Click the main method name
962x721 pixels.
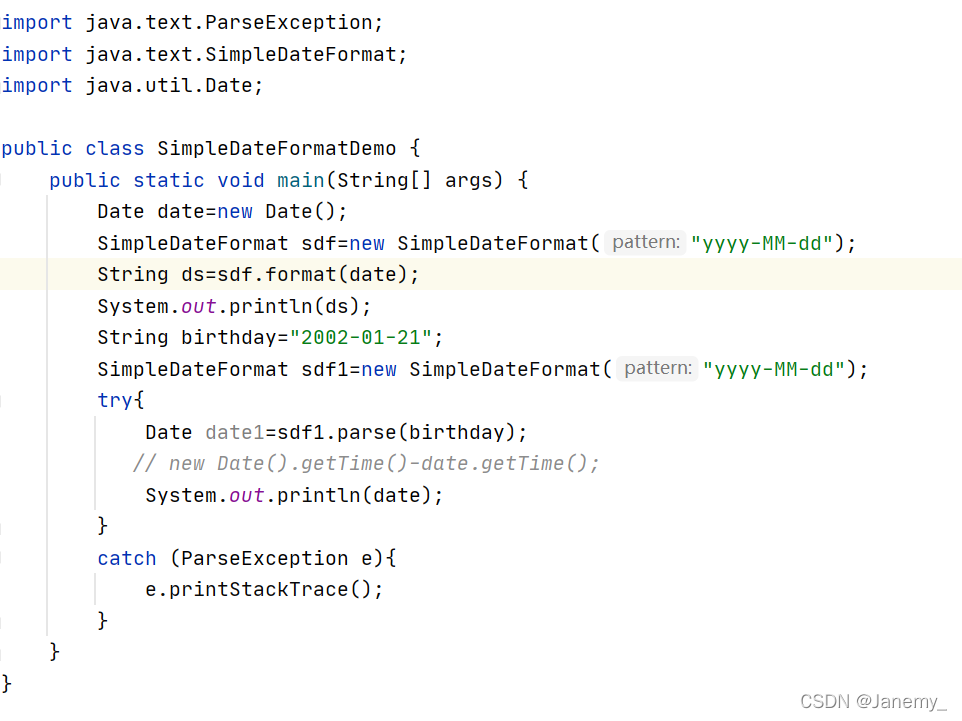tap(300, 180)
